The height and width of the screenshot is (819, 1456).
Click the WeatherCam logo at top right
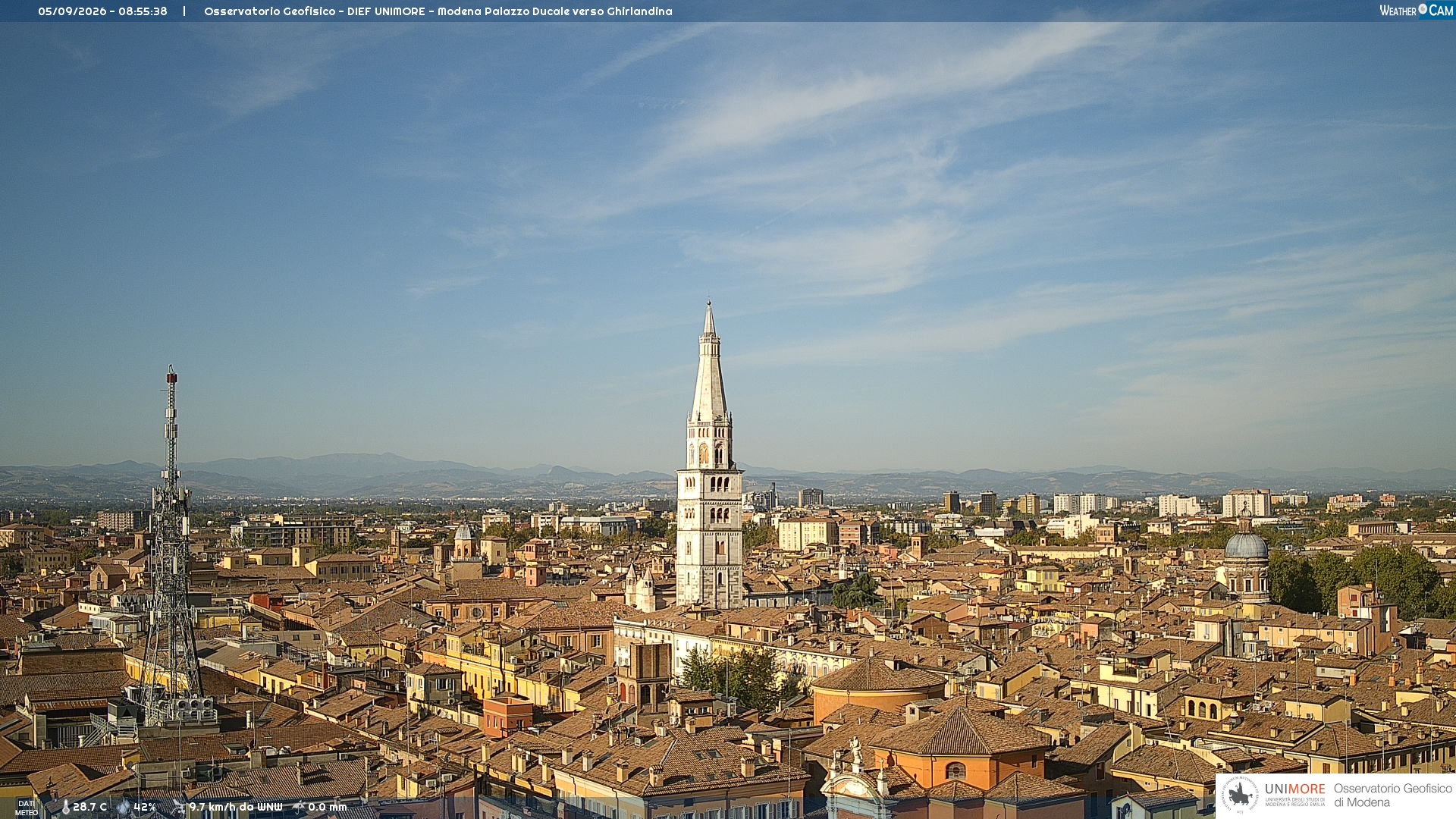tap(1416, 11)
